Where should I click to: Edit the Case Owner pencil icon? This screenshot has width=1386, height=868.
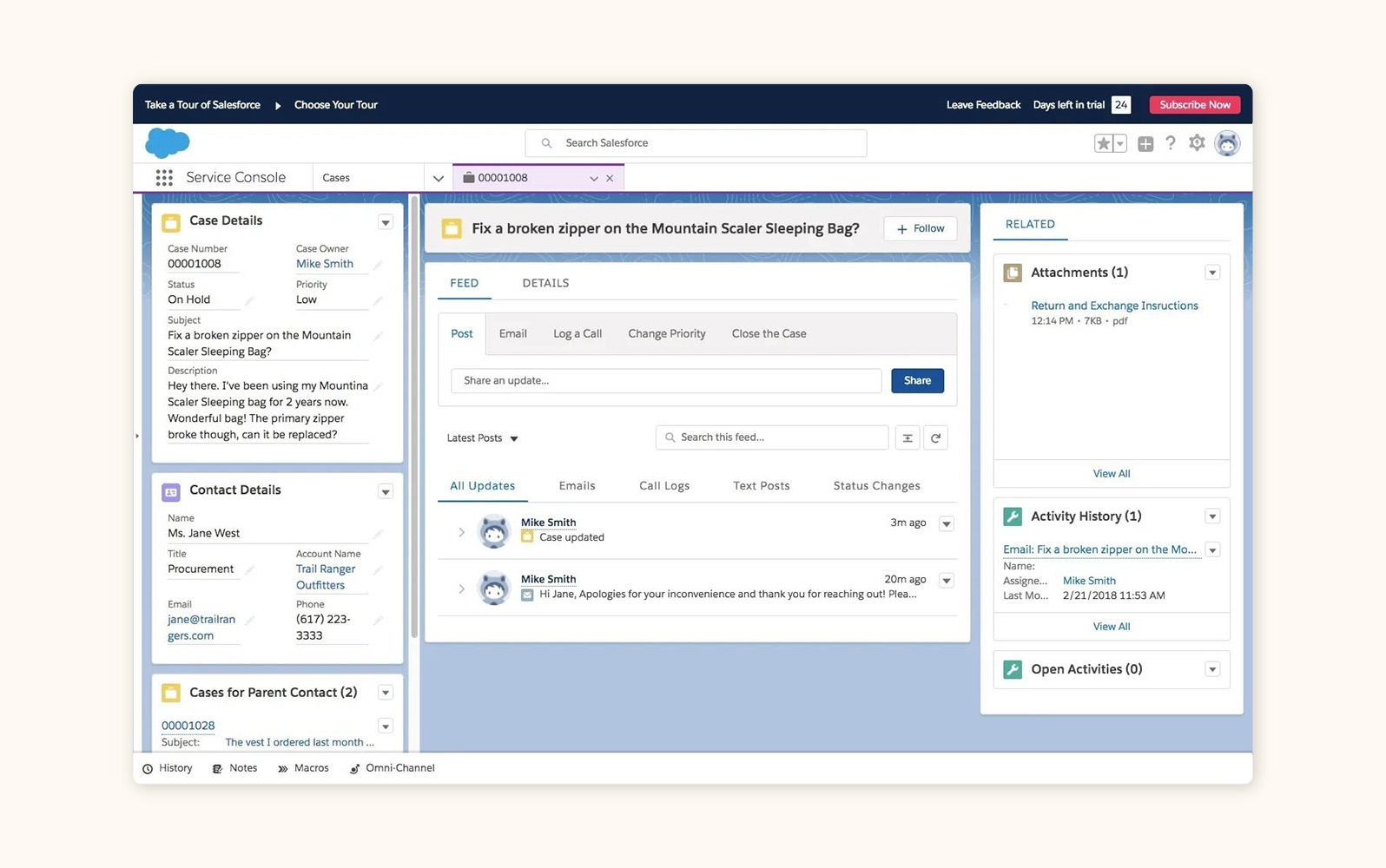[378, 264]
